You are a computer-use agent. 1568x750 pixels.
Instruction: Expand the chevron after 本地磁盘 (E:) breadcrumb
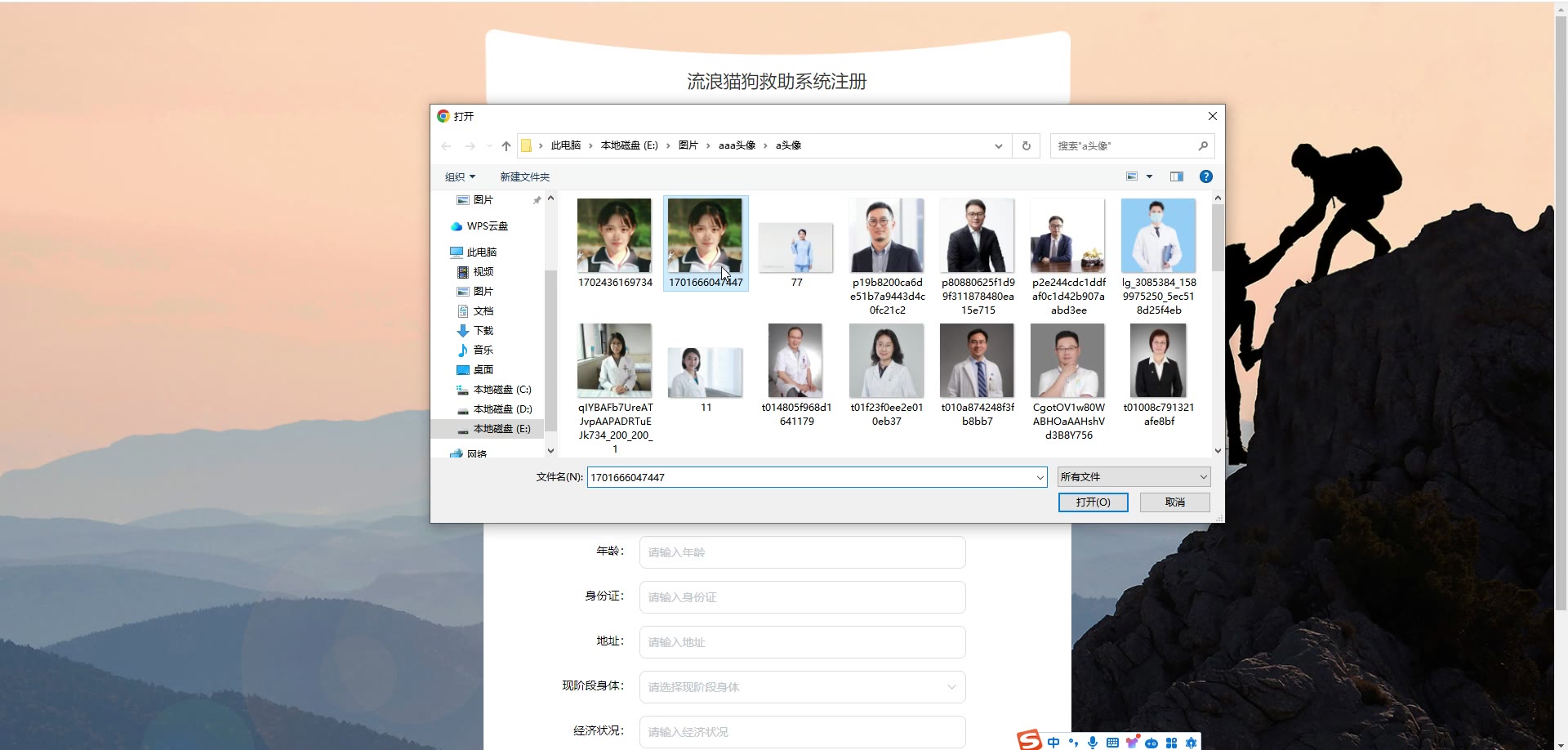(x=668, y=145)
